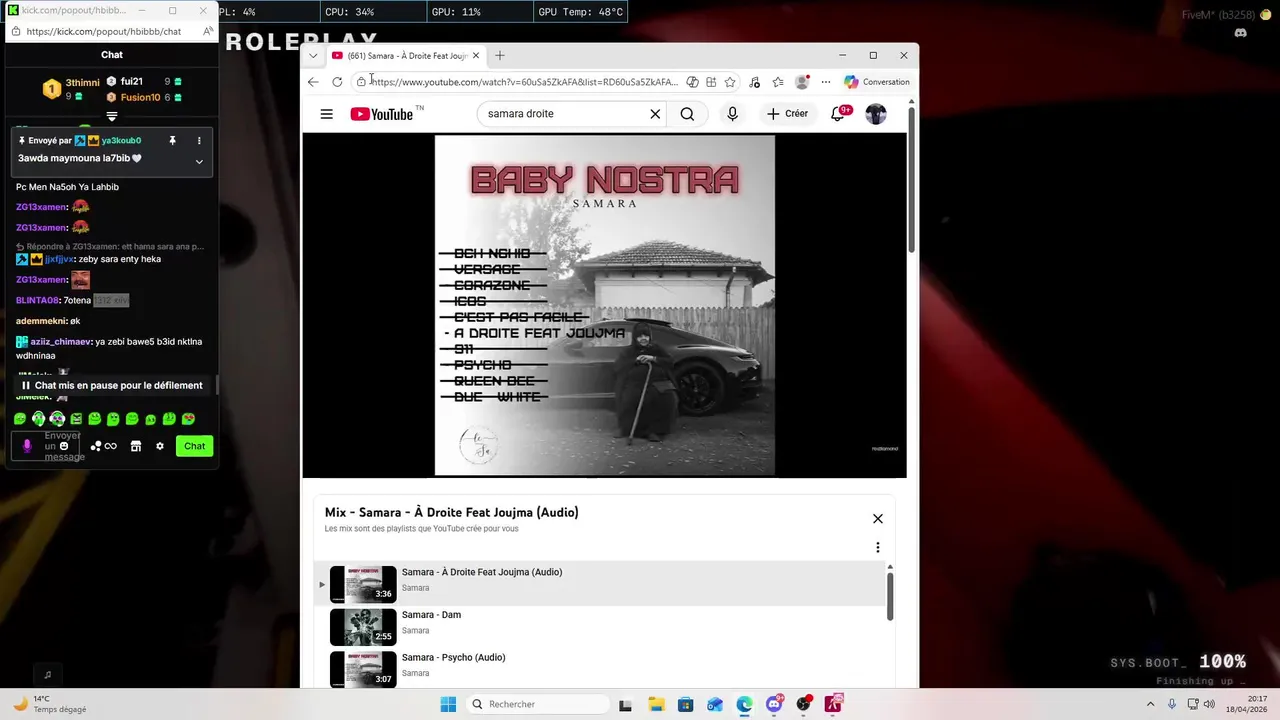Viewport: 1280px width, 720px height.
Task: Click taskbar Rechercher search box
Action: 538,704
